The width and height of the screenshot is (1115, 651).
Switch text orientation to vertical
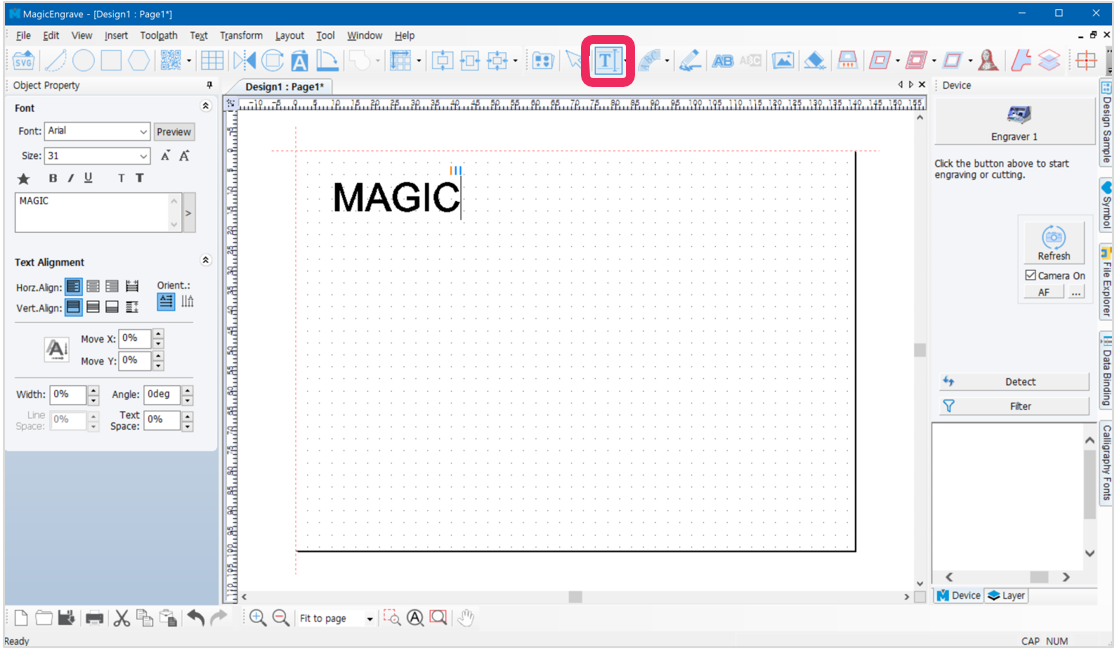pyautogui.click(x=188, y=301)
